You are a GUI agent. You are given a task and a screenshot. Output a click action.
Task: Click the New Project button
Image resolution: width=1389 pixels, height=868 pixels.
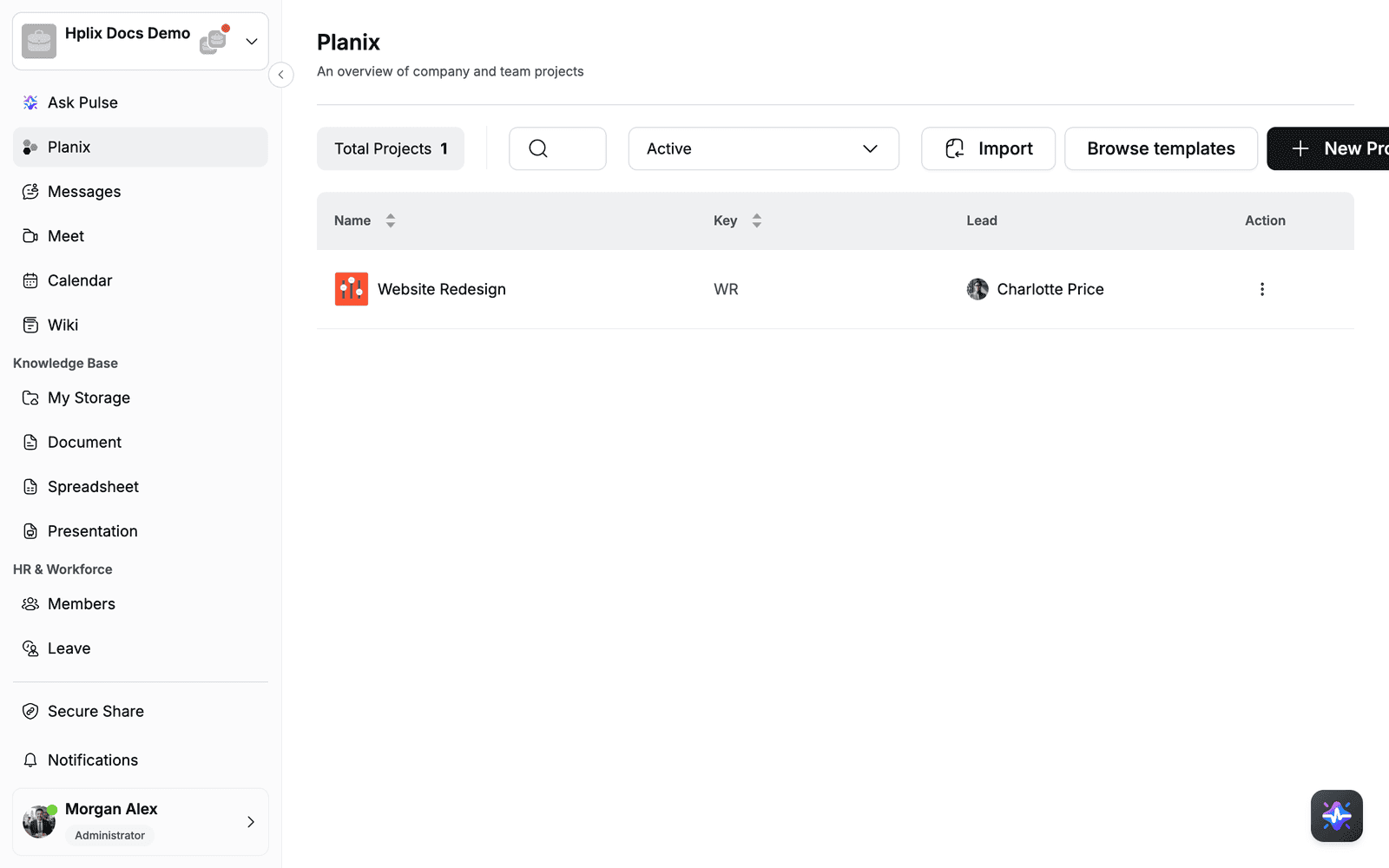(1328, 148)
